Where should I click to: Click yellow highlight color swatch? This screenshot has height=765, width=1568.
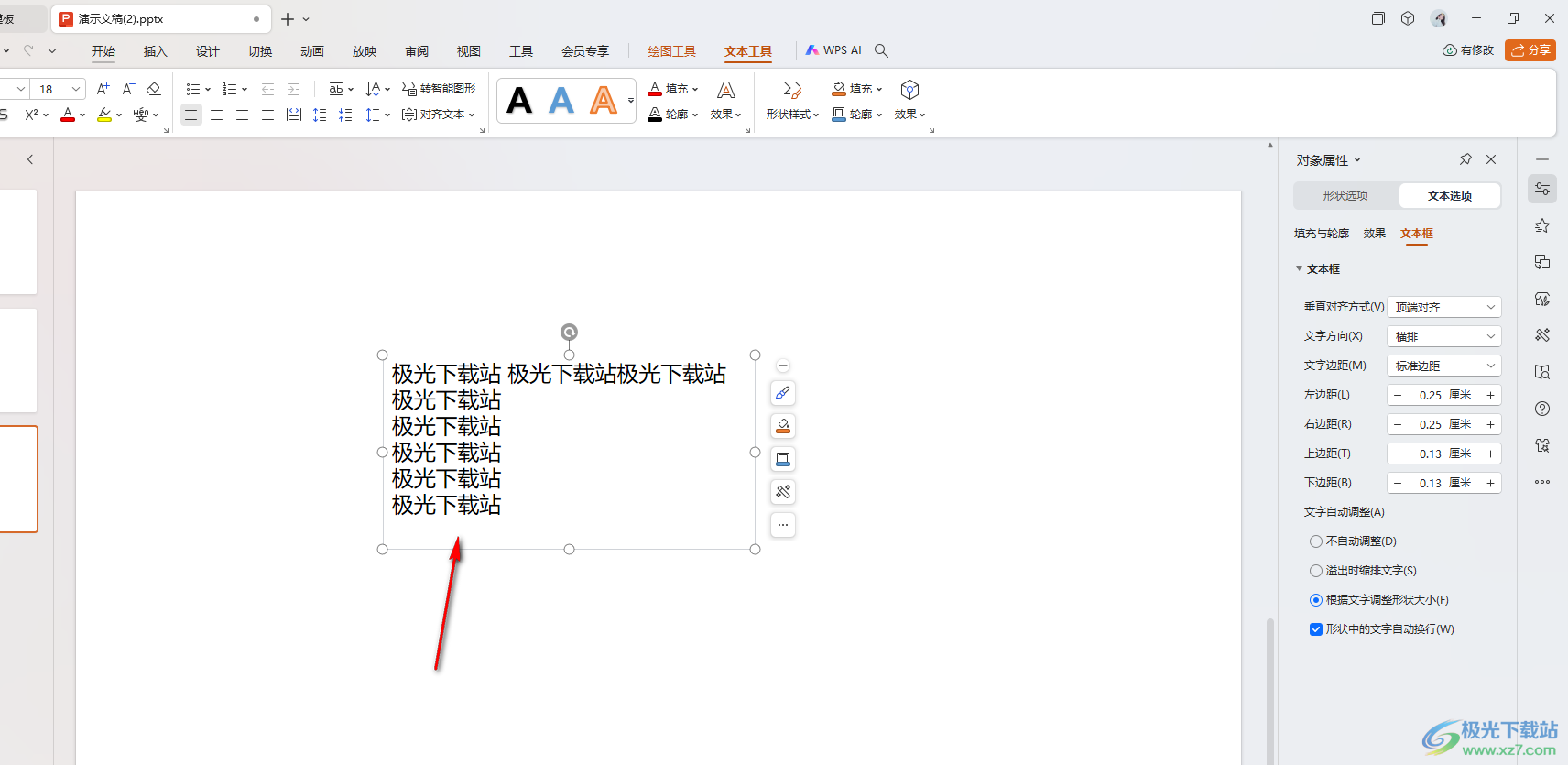tap(104, 115)
